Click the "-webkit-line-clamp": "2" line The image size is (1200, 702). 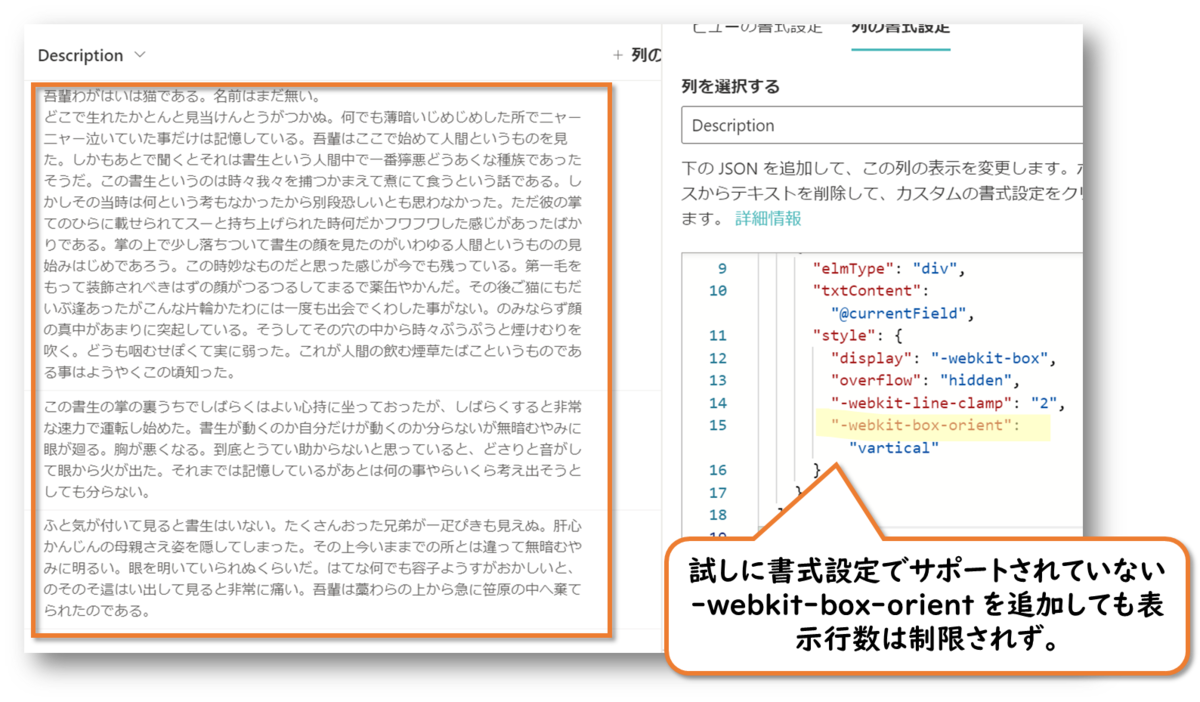tap(949, 403)
